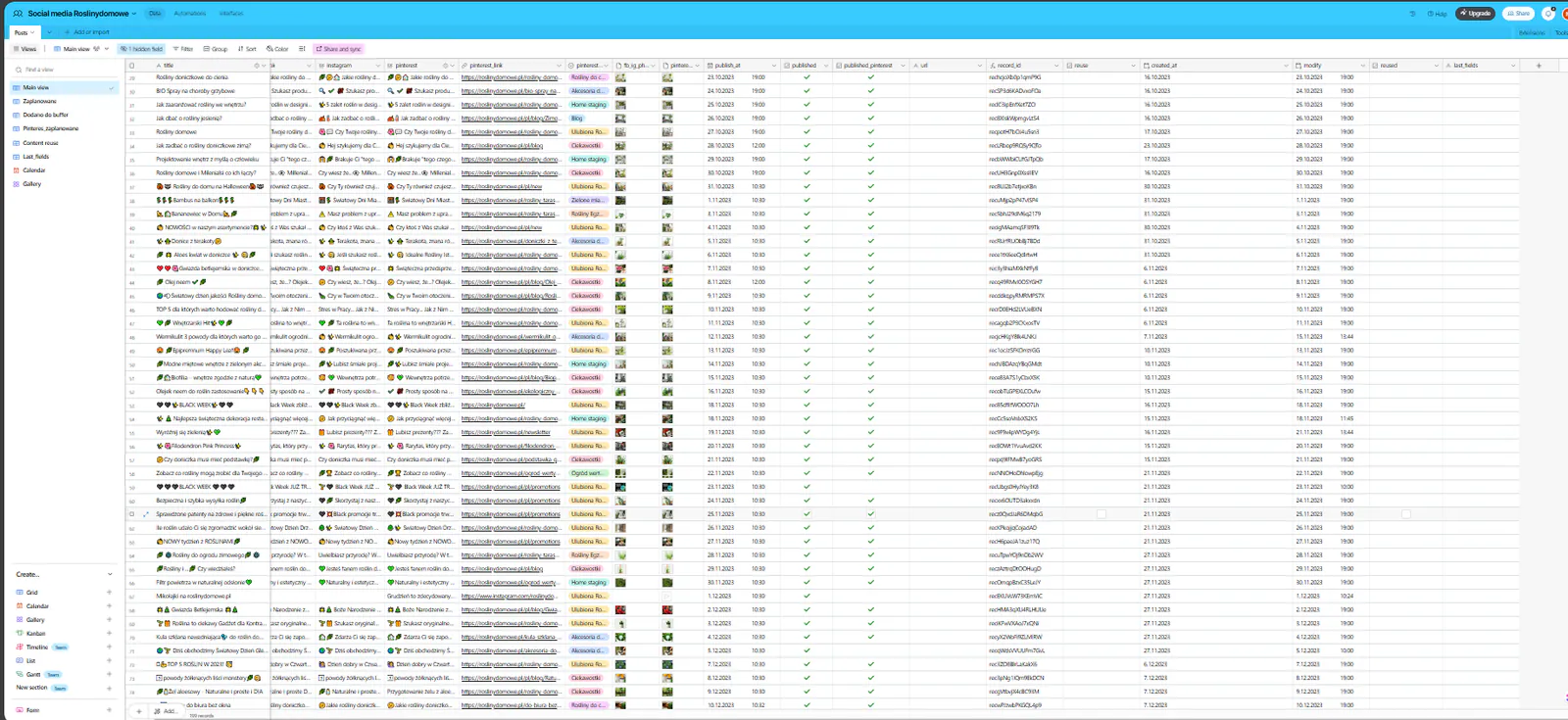Toggle select-all checkbox in the header row
This screenshot has width=1568, height=720.
(x=132, y=66)
